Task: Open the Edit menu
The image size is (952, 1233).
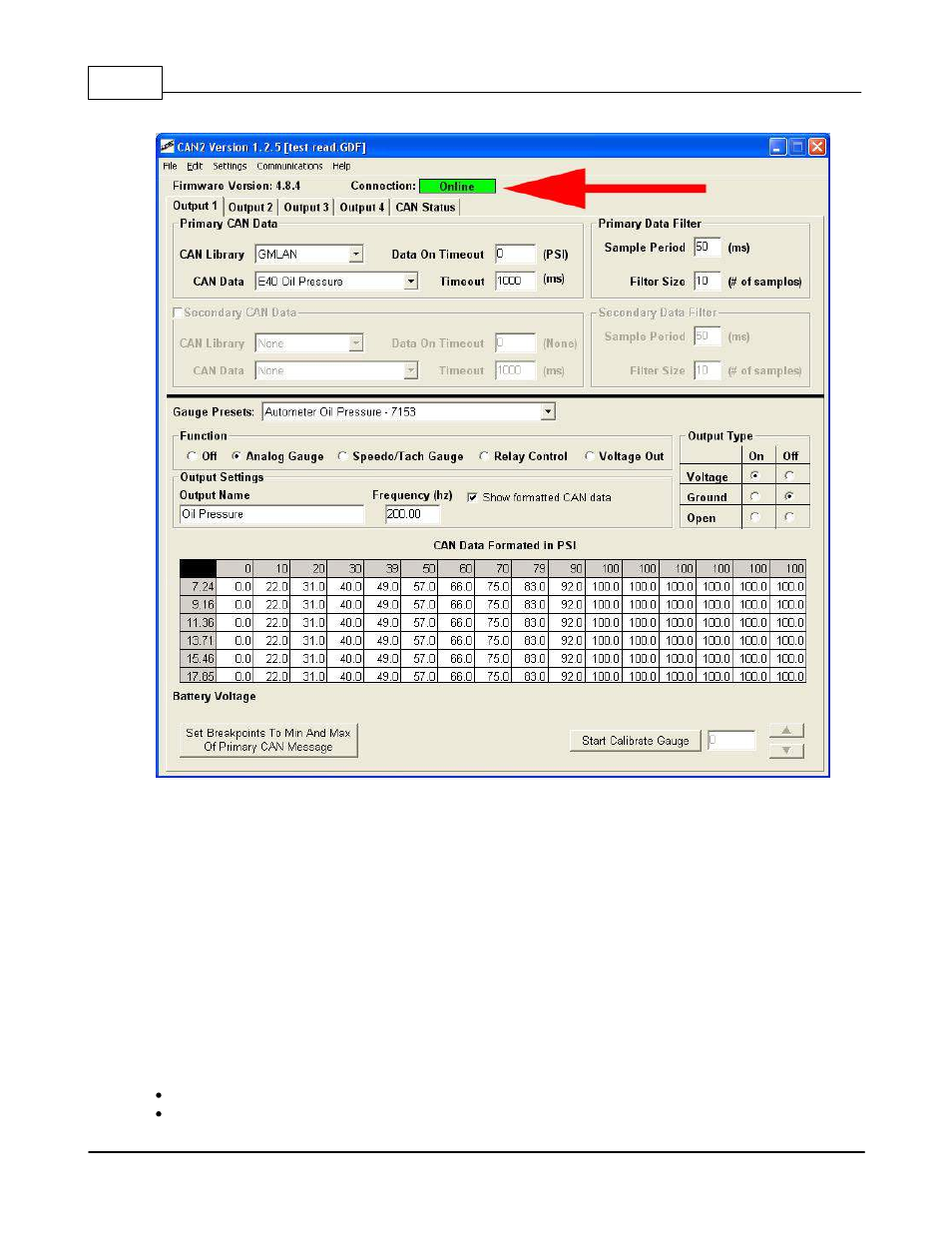Action: (195, 167)
